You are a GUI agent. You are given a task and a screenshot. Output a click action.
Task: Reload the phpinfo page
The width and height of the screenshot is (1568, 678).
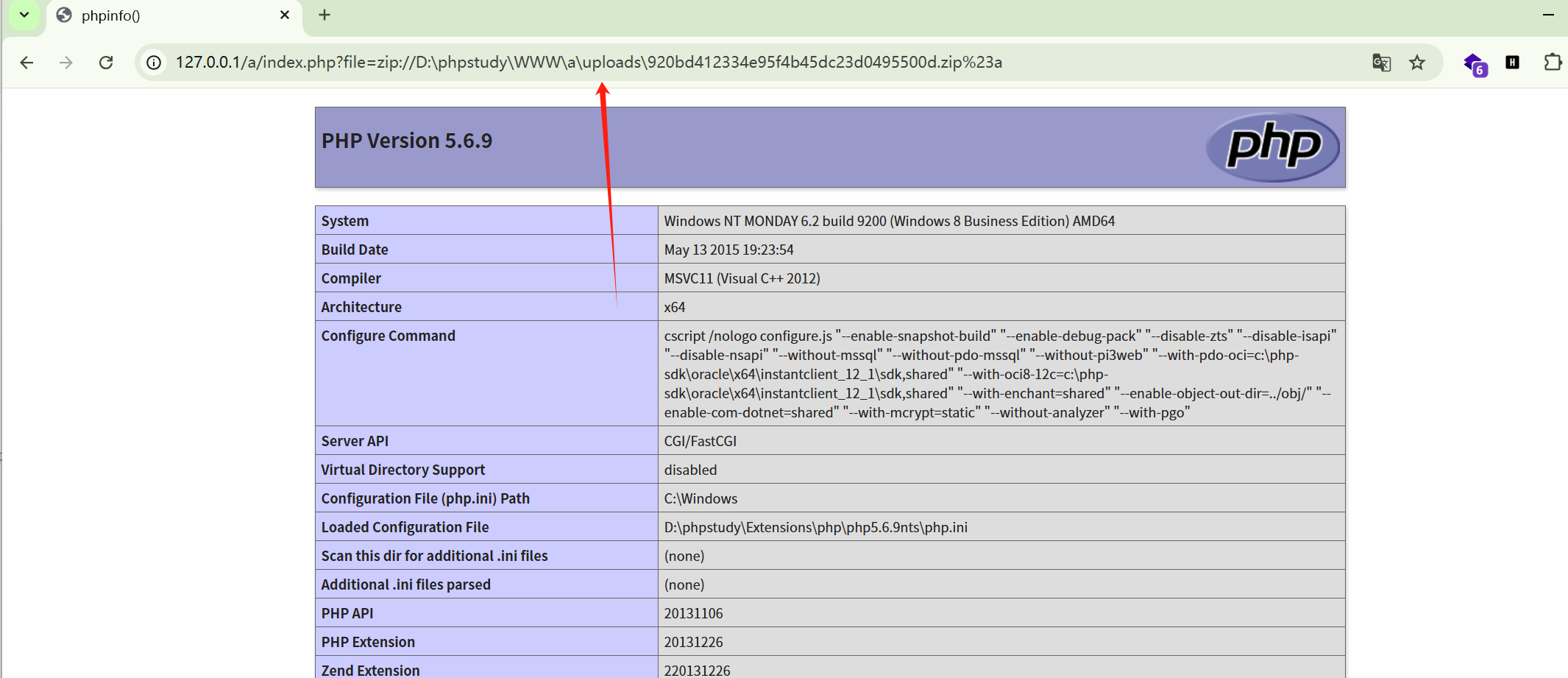pos(106,63)
